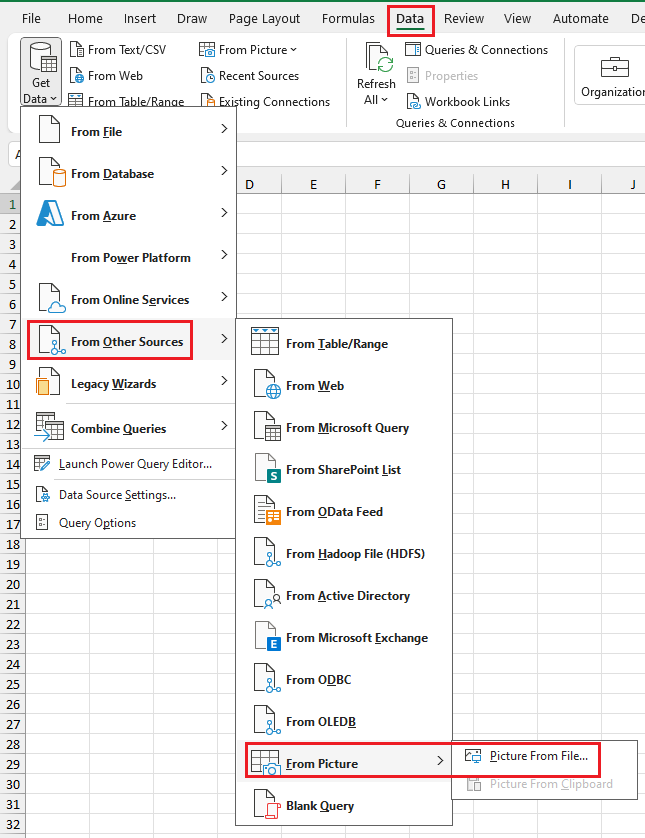Screen dimensions: 645x838
Task: Select row 20 header
Action: [x=12, y=585]
